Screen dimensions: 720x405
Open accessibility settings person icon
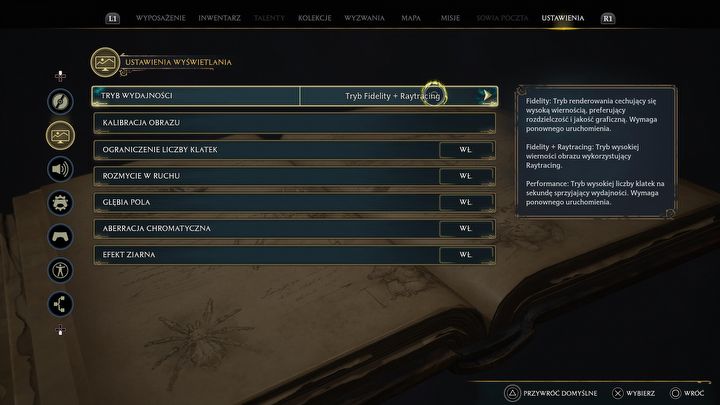(60, 270)
